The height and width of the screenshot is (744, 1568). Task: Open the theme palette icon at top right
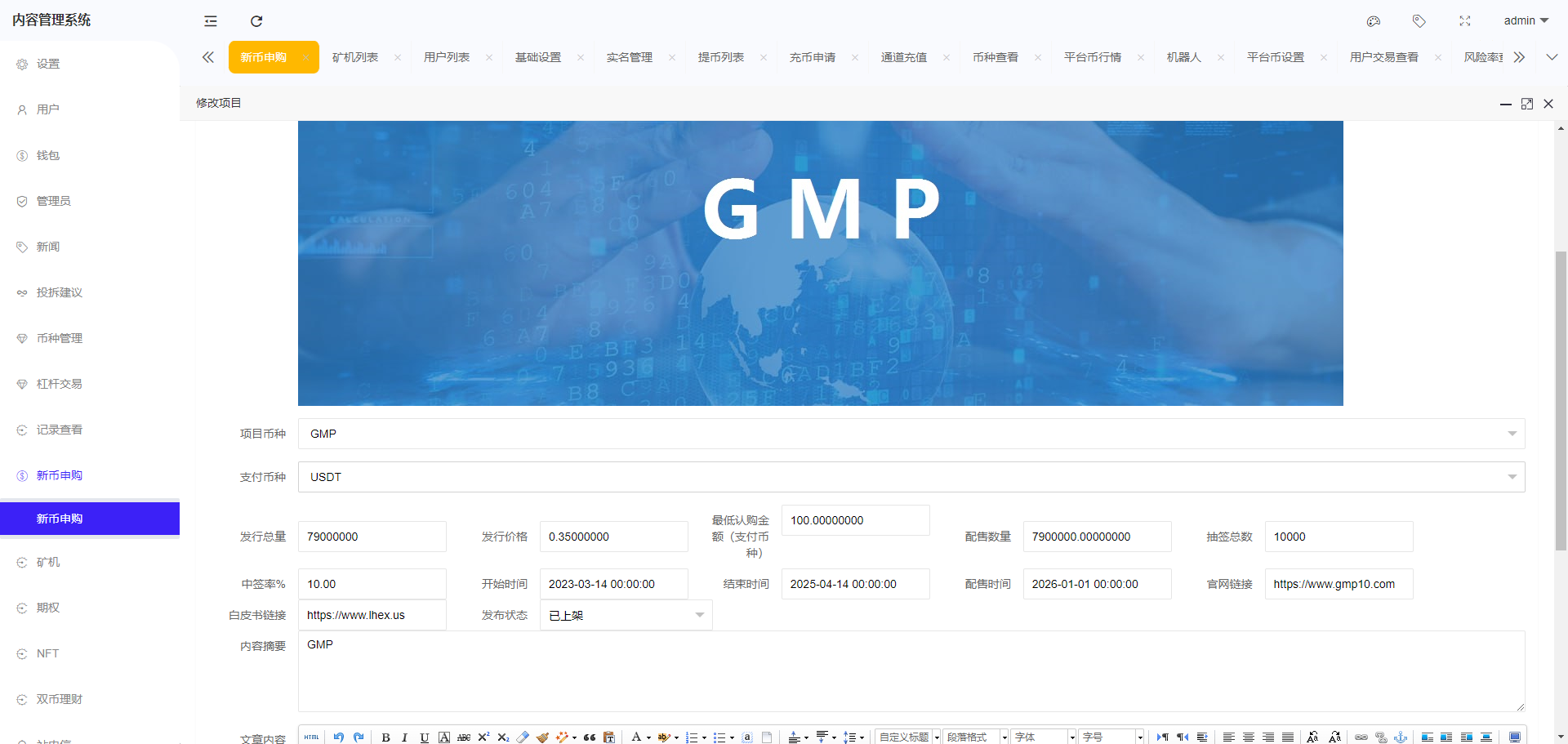coord(1373,21)
